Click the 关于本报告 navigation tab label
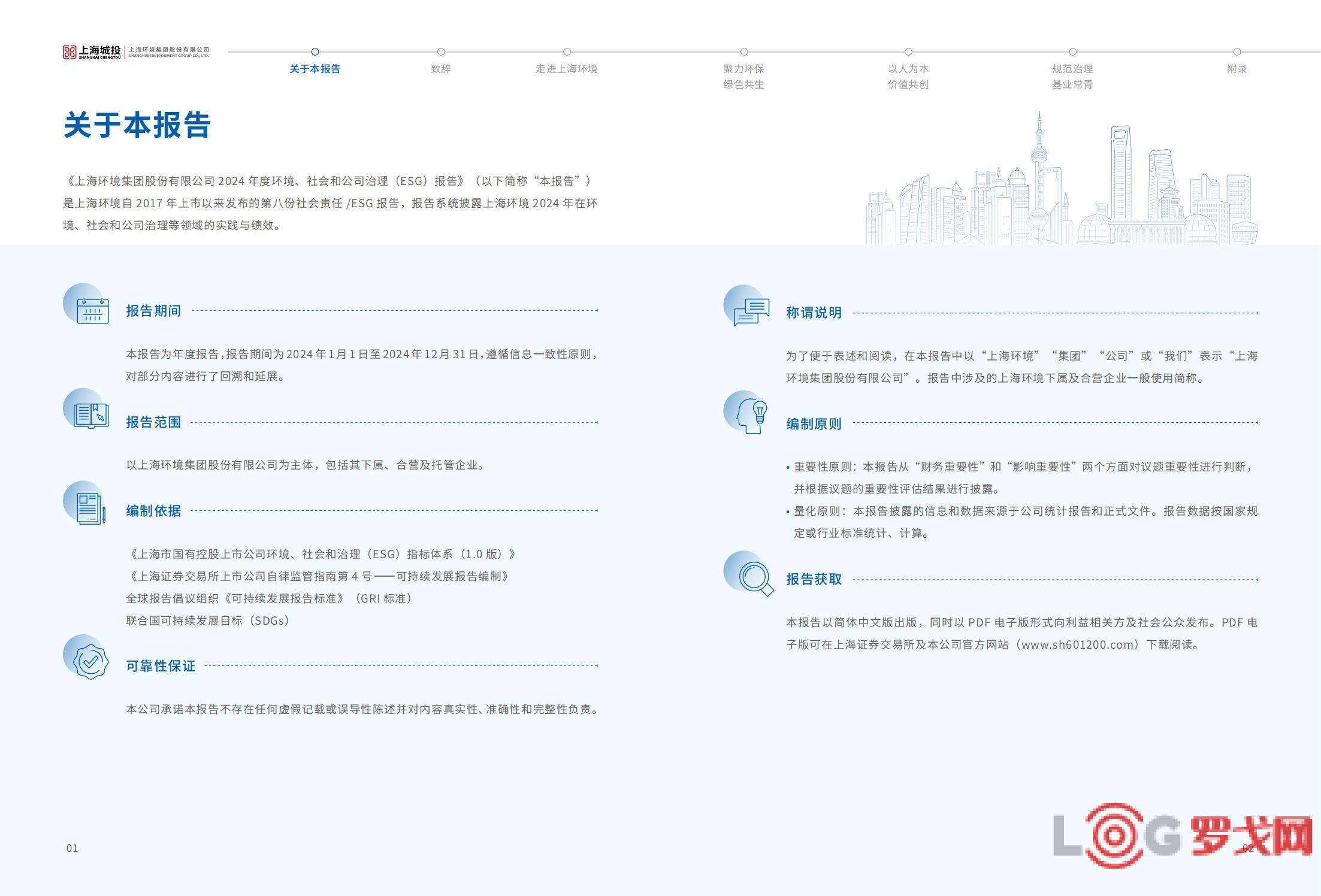The image size is (1321, 896). [315, 69]
